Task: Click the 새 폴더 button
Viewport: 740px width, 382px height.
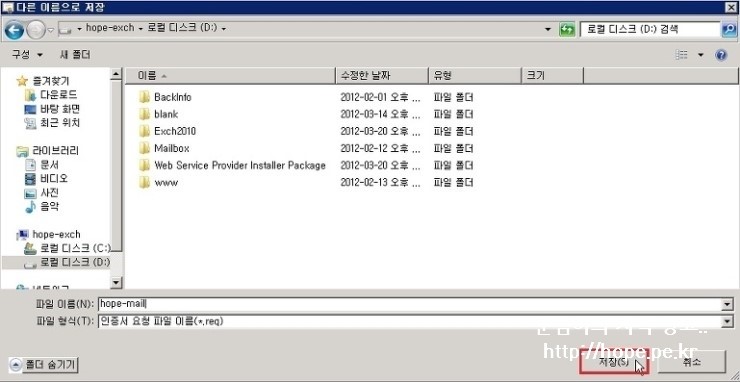Action: point(75,55)
